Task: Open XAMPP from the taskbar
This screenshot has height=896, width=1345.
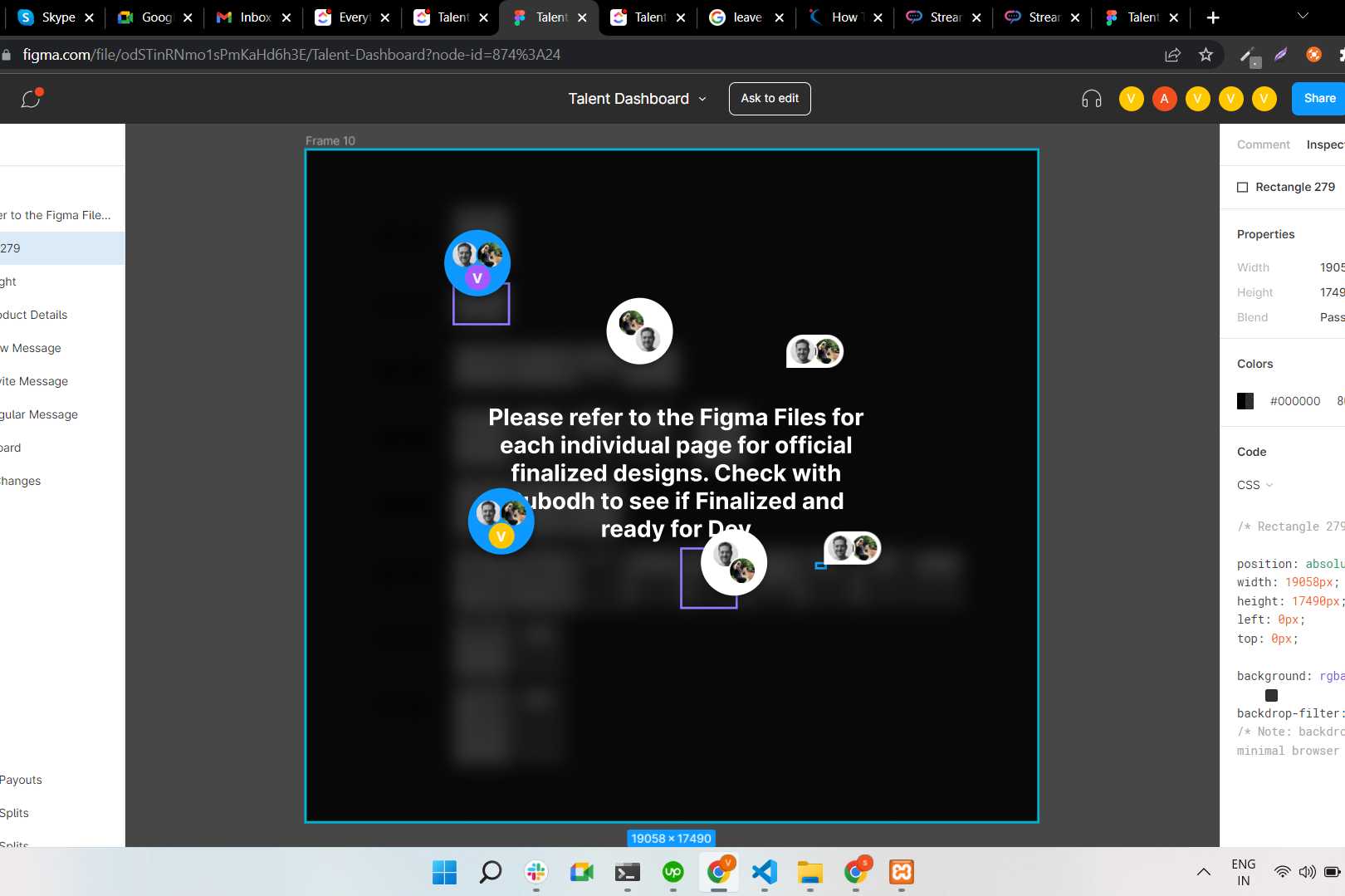Action: [x=902, y=872]
